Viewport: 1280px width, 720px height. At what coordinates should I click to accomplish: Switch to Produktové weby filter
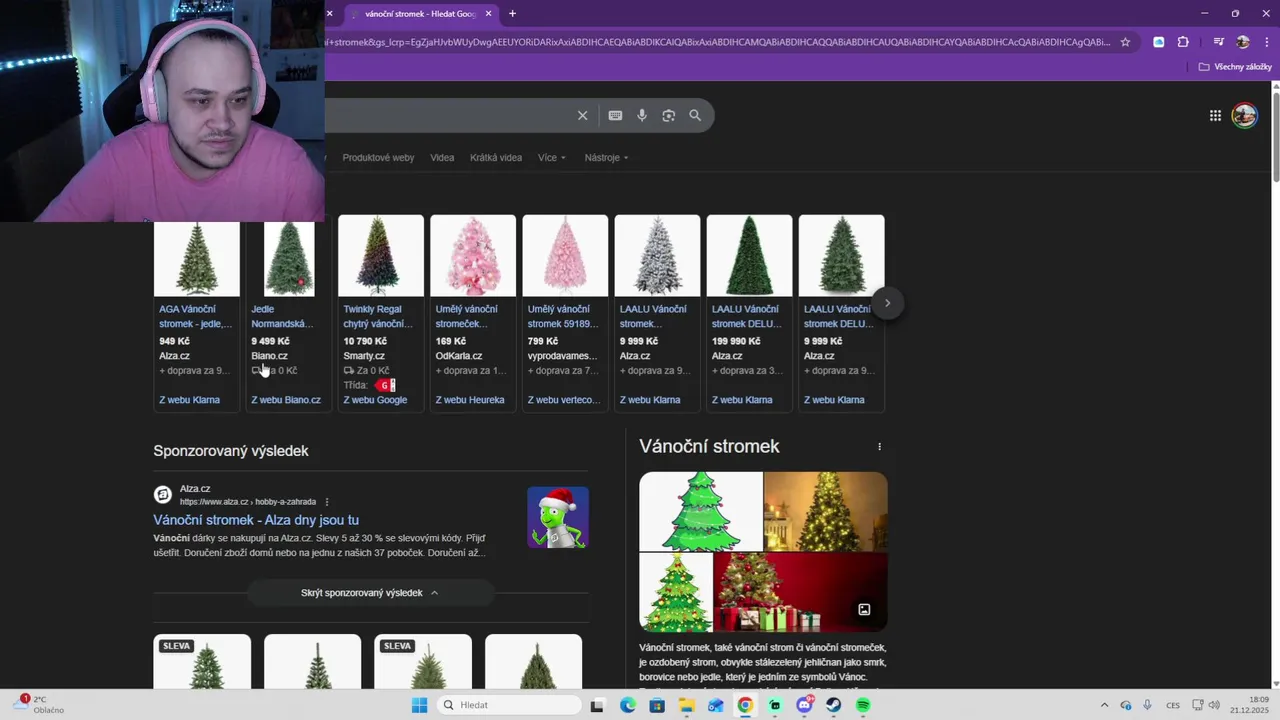coord(378,157)
